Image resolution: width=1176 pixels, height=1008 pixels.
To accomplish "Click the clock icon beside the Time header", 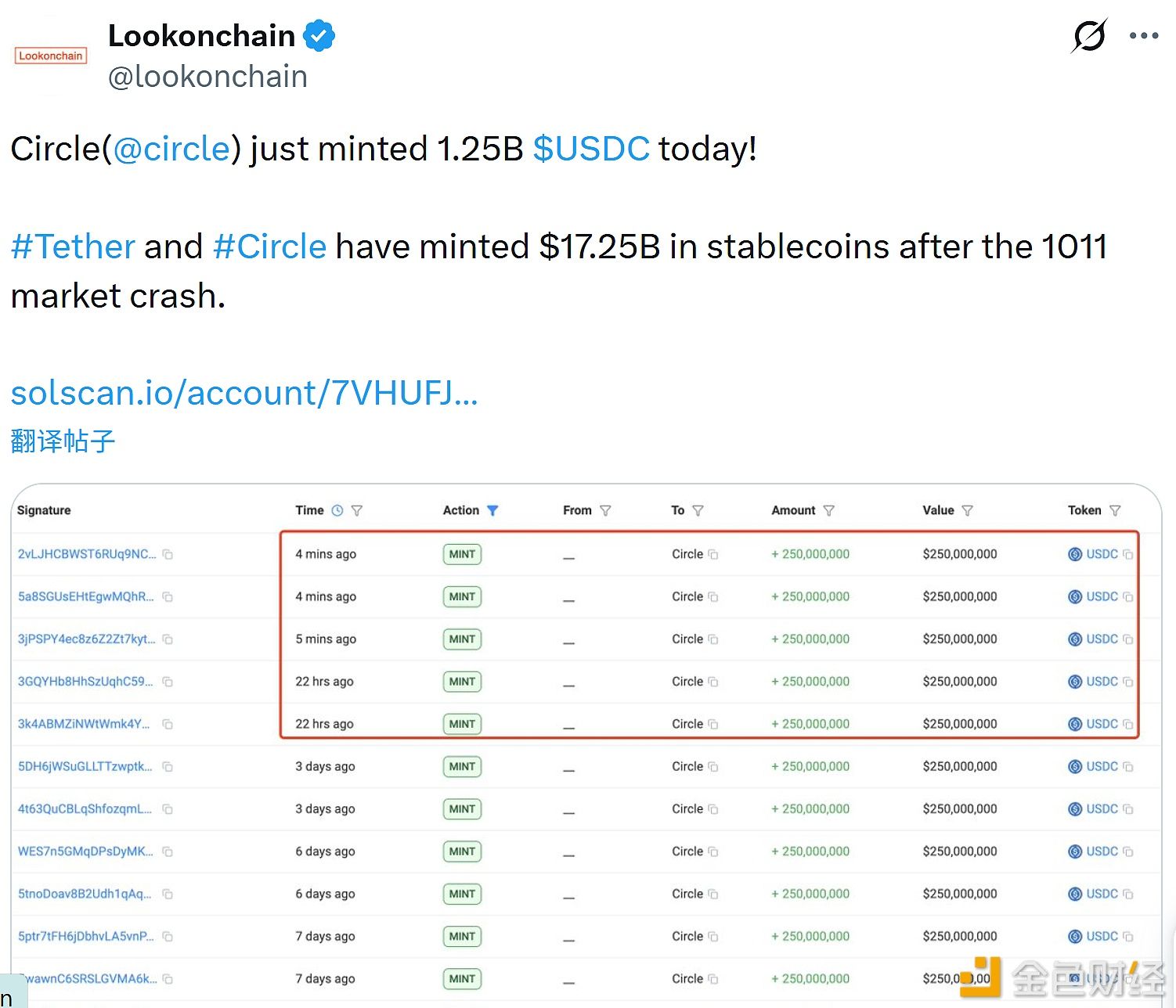I will click(337, 509).
